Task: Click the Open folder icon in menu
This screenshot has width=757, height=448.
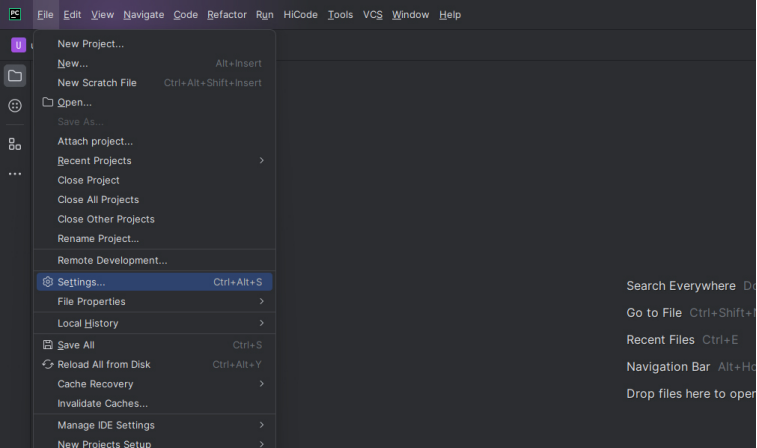Action: (47, 102)
